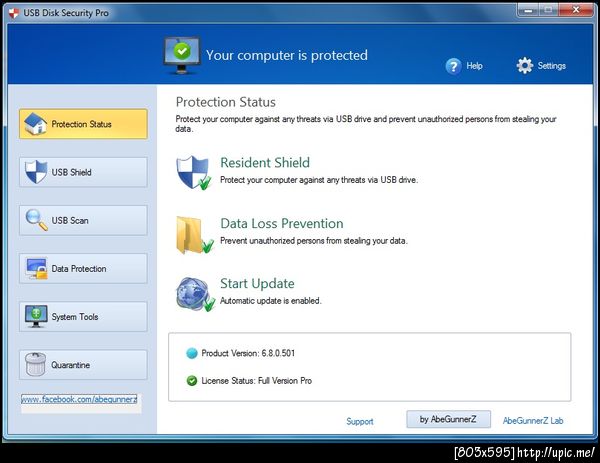600x463 pixels.
Task: Click the Settings text label
Action: [x=551, y=66]
